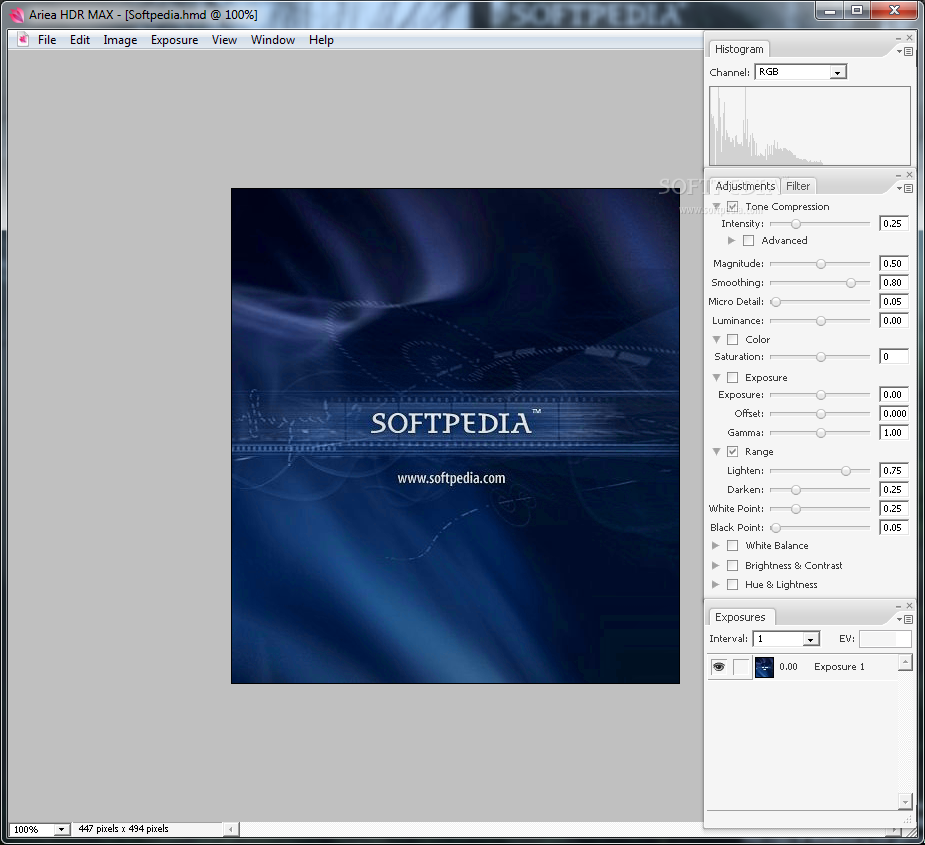The image size is (925, 845).
Task: Click the Saturation value field
Action: (x=893, y=357)
